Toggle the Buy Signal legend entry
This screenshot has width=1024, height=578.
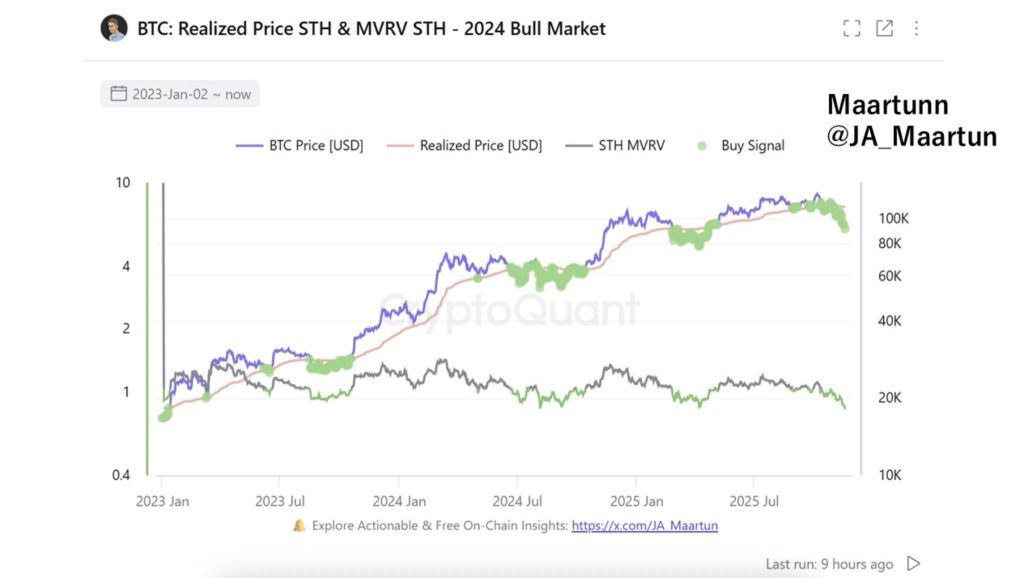(x=756, y=145)
